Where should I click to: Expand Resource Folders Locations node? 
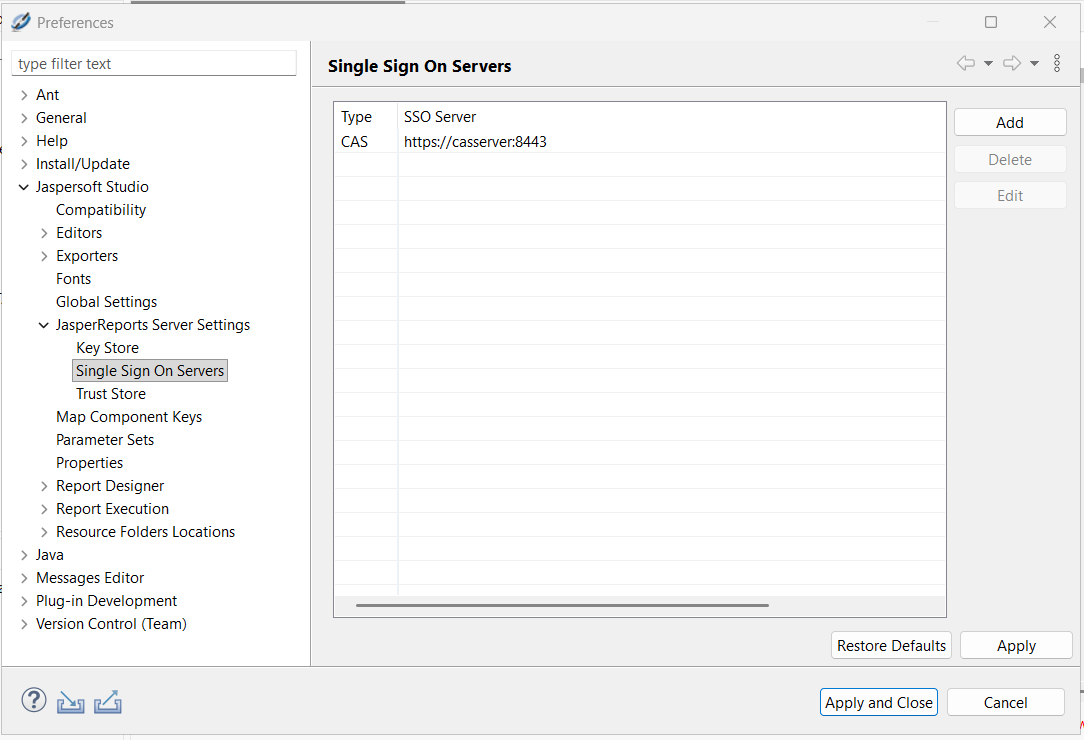pyautogui.click(x=44, y=532)
